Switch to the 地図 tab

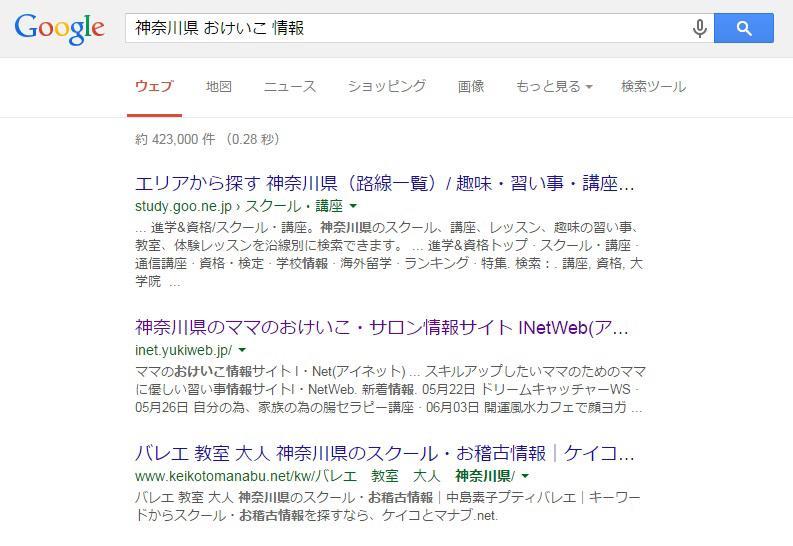coord(219,86)
